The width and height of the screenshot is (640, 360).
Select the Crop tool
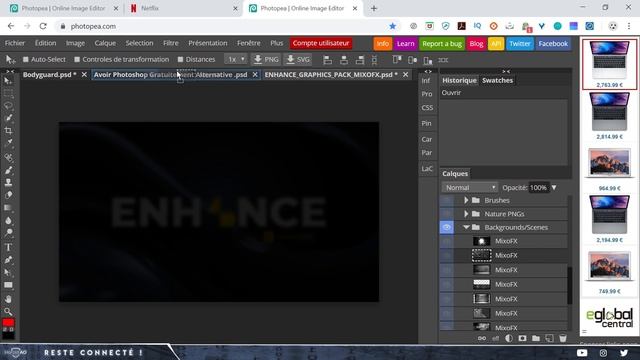(8, 131)
